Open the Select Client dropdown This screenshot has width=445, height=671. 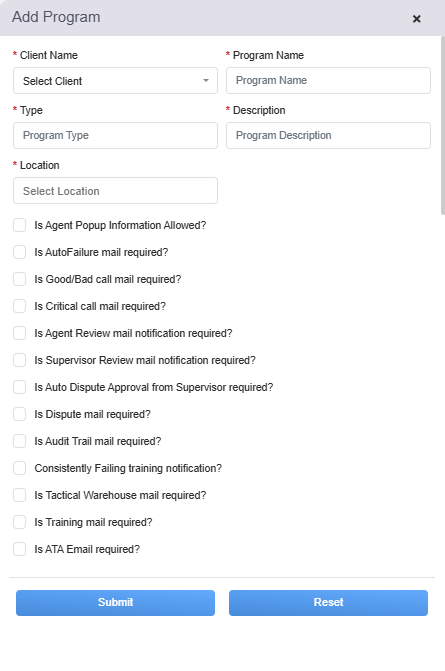point(116,80)
